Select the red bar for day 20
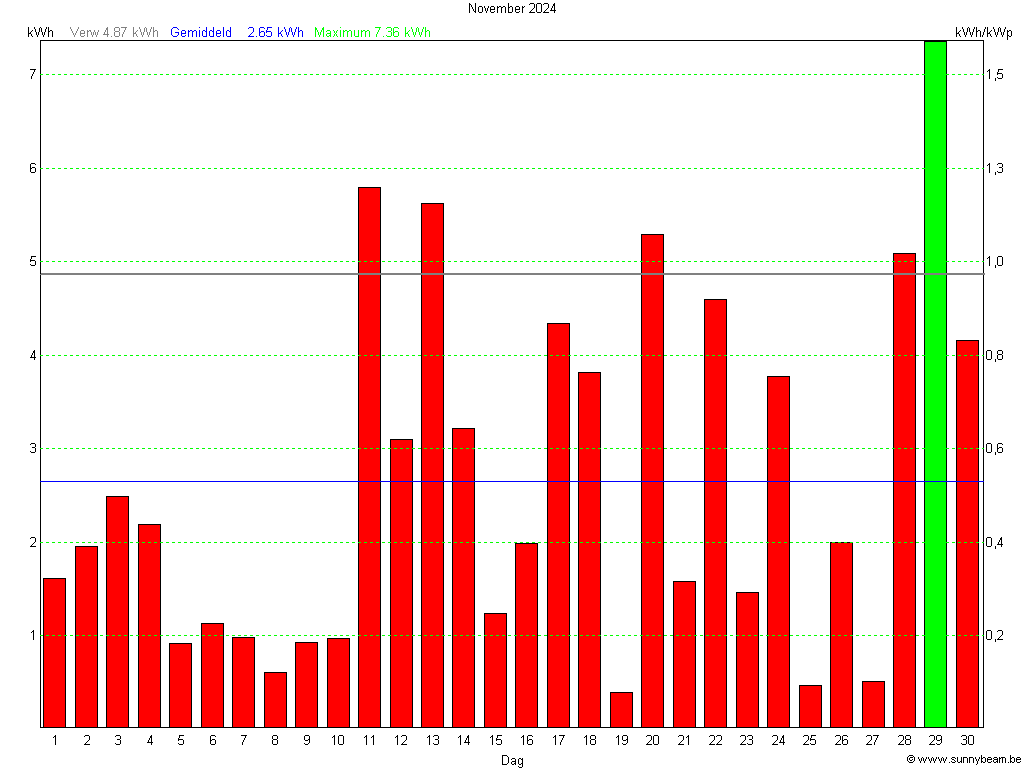This screenshot has width=1024, height=768. coord(652,481)
